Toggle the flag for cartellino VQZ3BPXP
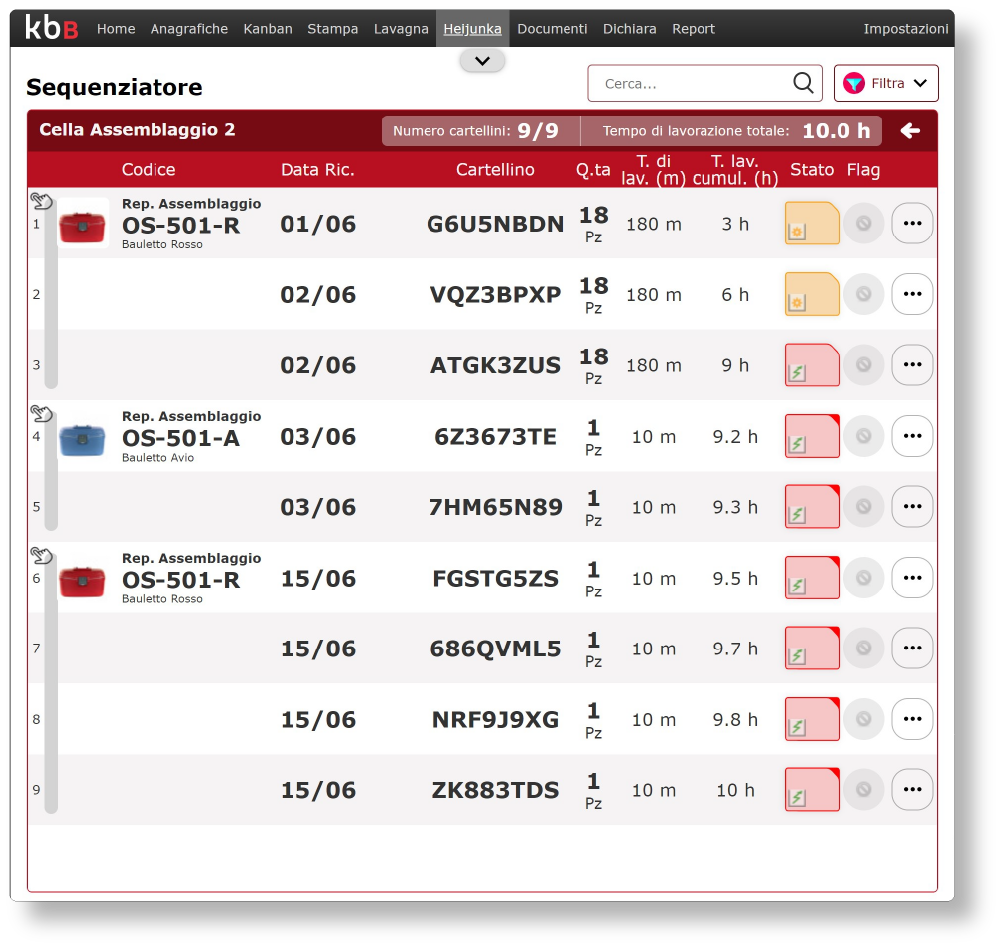The image size is (1002, 949). 863,295
